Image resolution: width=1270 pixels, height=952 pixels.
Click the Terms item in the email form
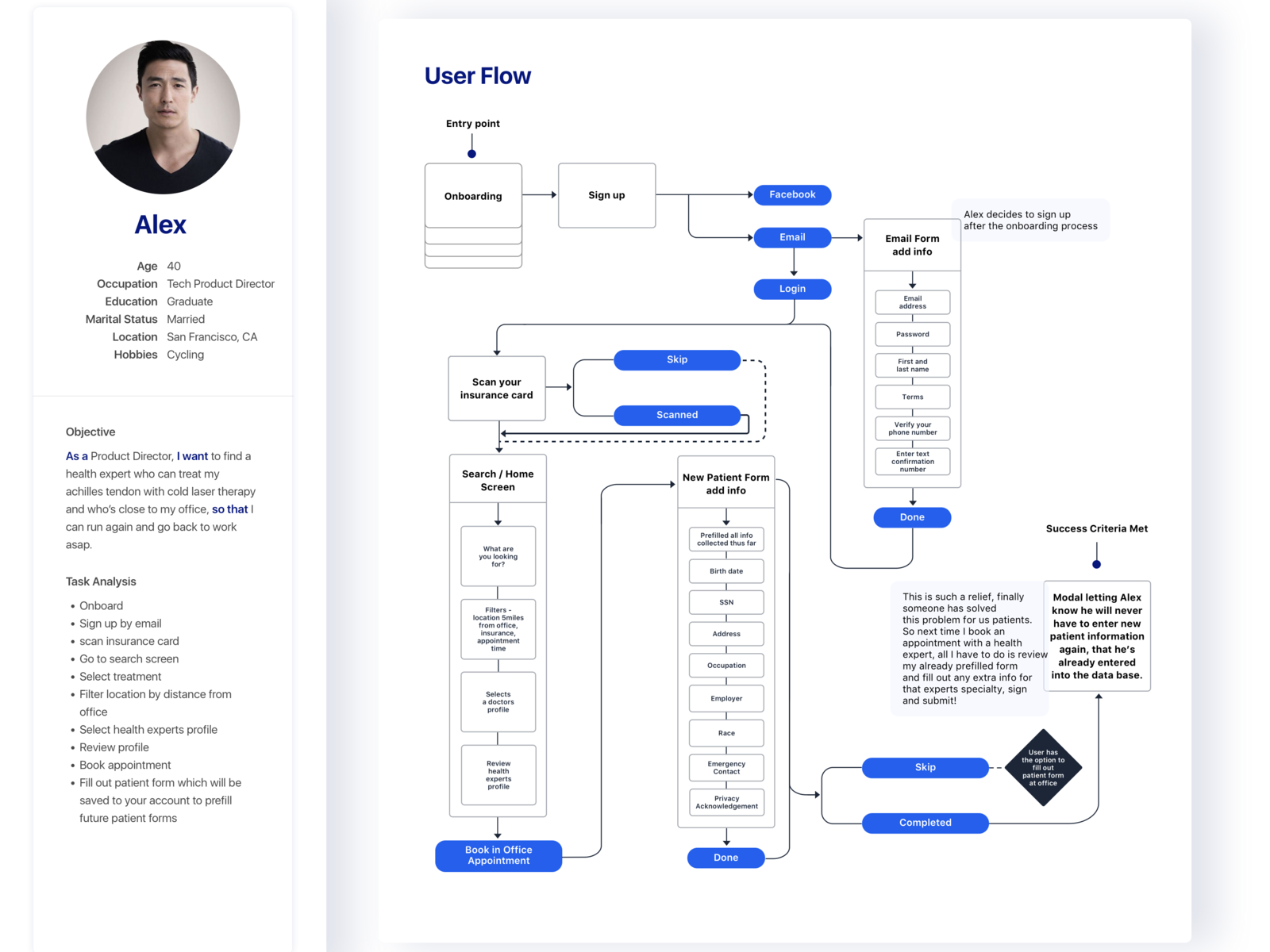[x=911, y=397]
